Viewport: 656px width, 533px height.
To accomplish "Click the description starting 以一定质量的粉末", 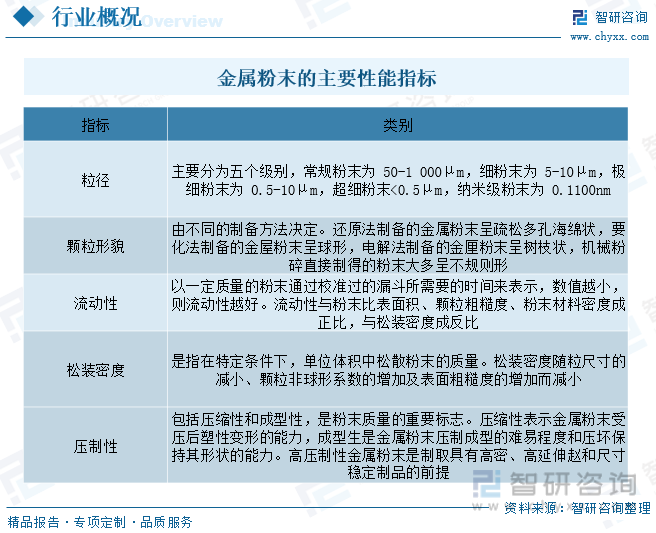I will [398, 304].
